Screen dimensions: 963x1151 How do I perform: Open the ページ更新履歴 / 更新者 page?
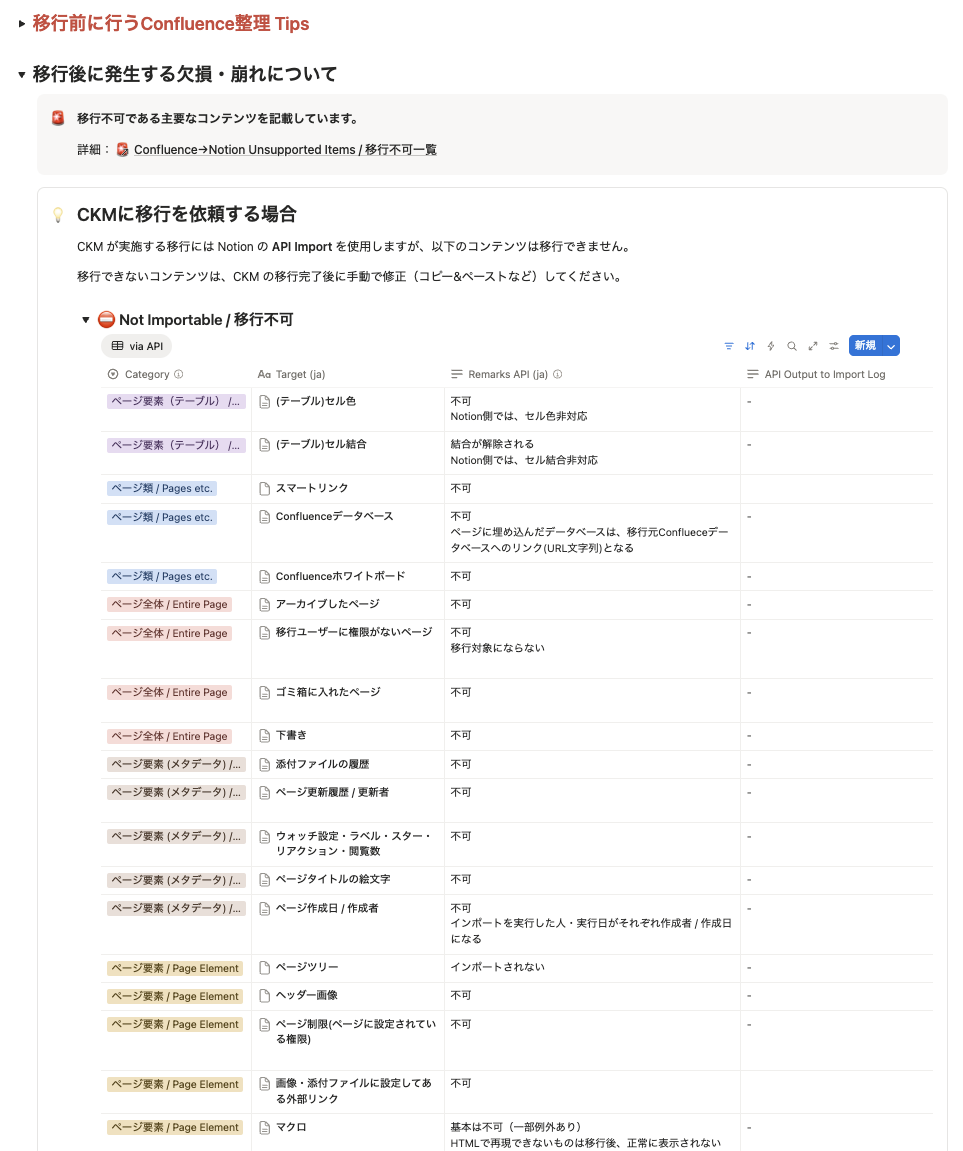click(x=332, y=792)
